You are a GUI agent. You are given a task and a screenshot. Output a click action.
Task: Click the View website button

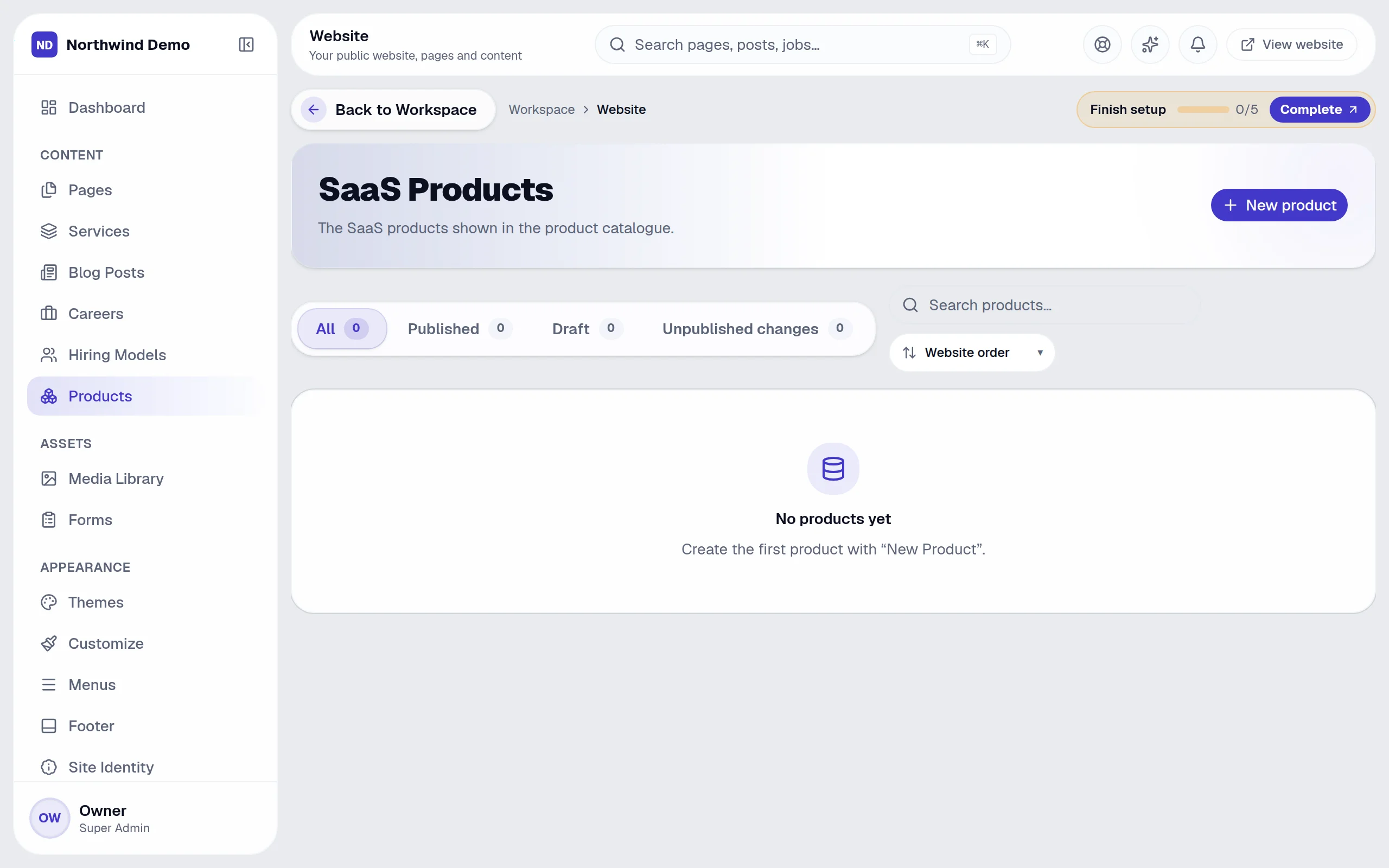1291,44
